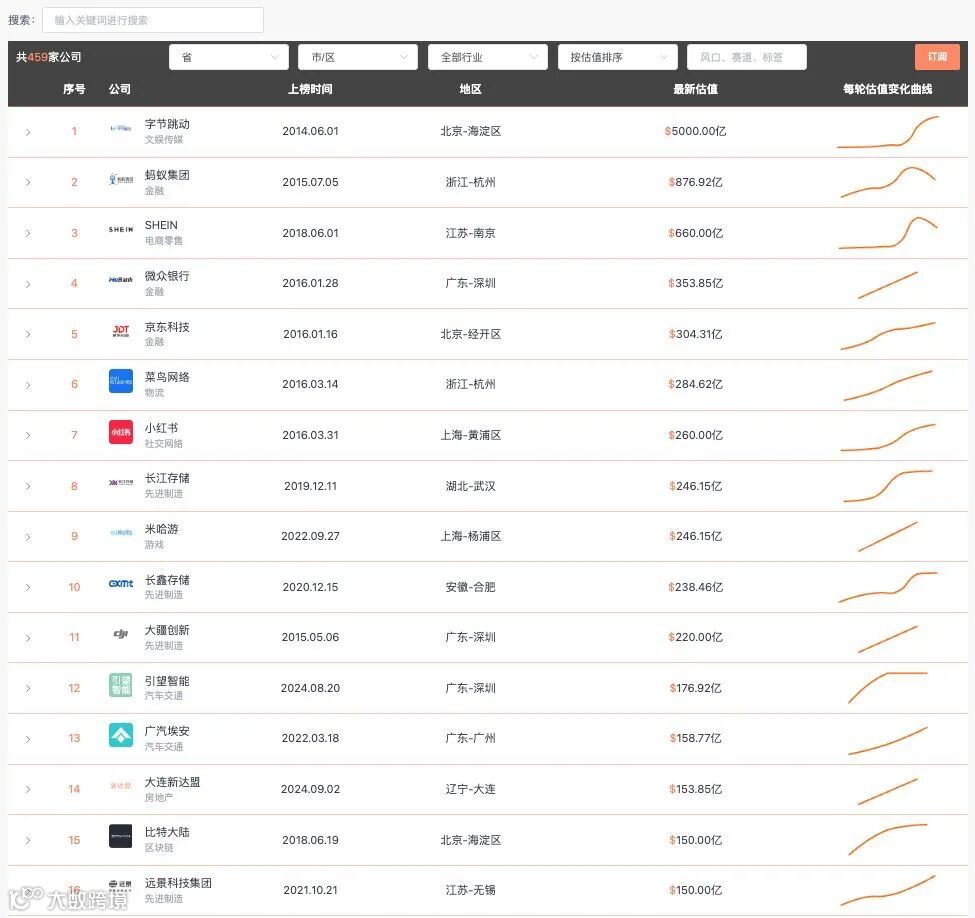
Task: Click the 字节跳动 company logo
Action: tap(121, 129)
